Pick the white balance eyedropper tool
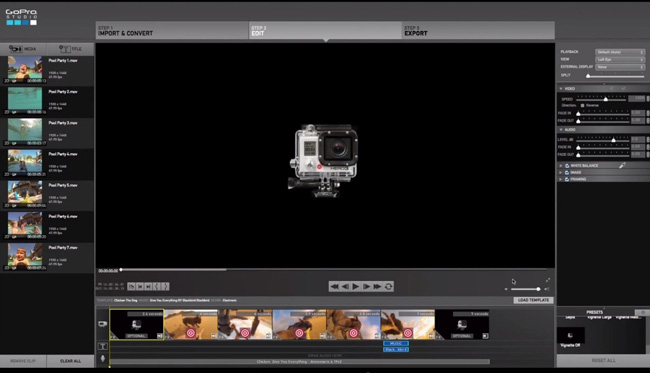This screenshot has height=373, width=650. coord(622,165)
